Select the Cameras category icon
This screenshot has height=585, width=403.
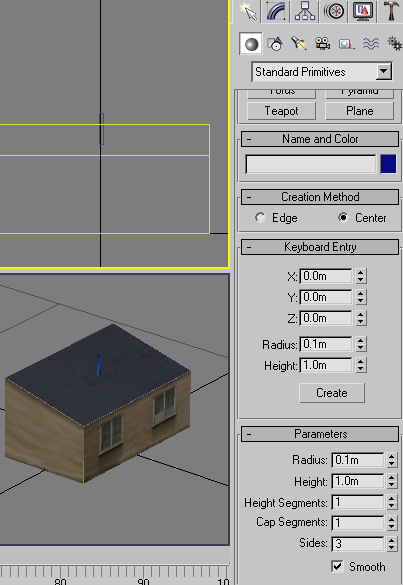click(x=322, y=44)
